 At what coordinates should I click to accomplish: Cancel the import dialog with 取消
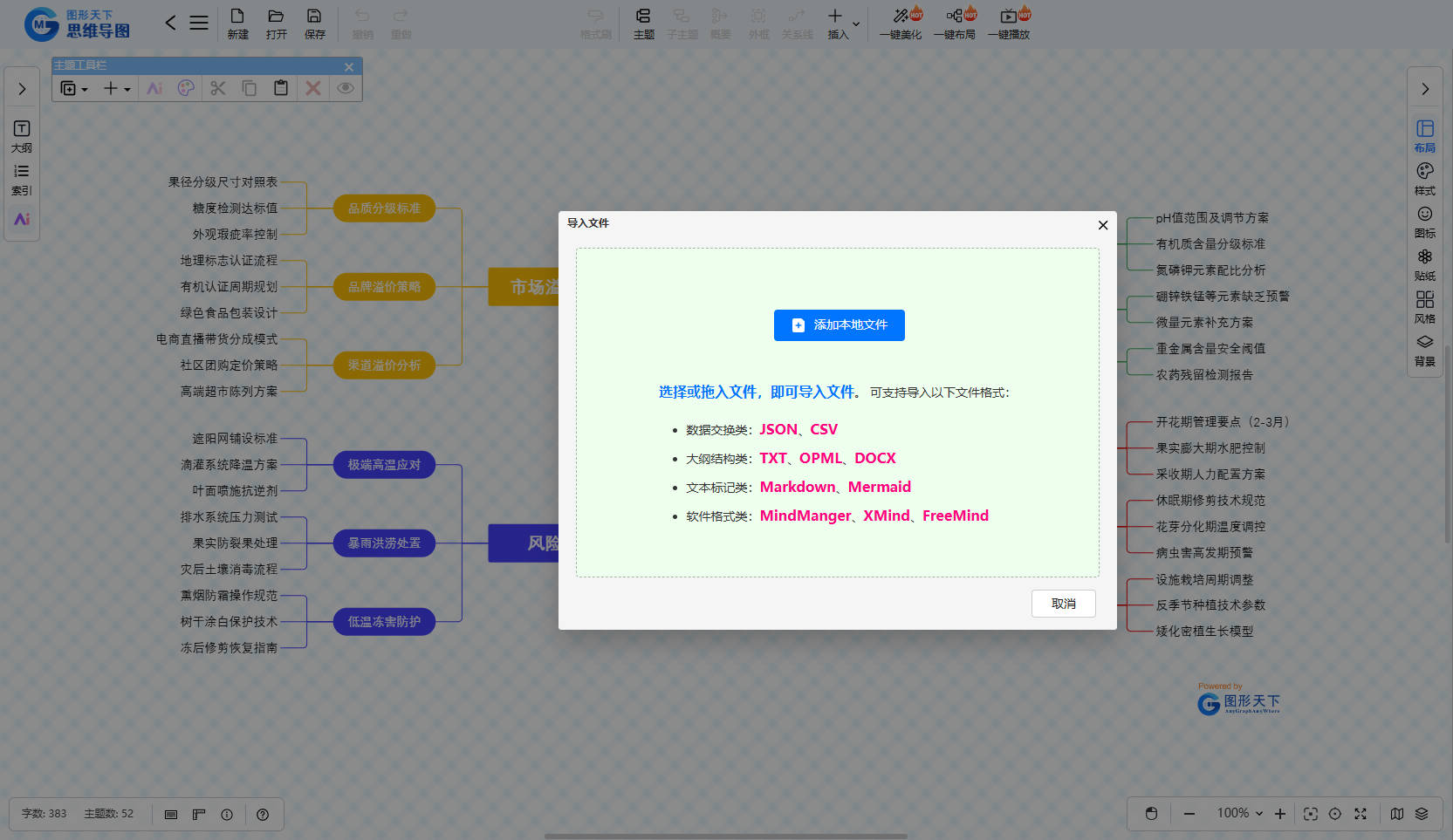1063,604
